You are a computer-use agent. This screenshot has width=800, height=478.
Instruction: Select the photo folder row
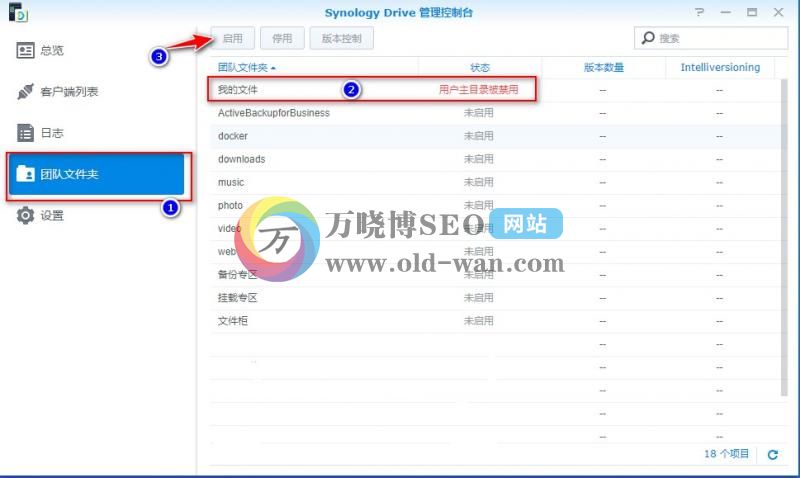point(495,205)
